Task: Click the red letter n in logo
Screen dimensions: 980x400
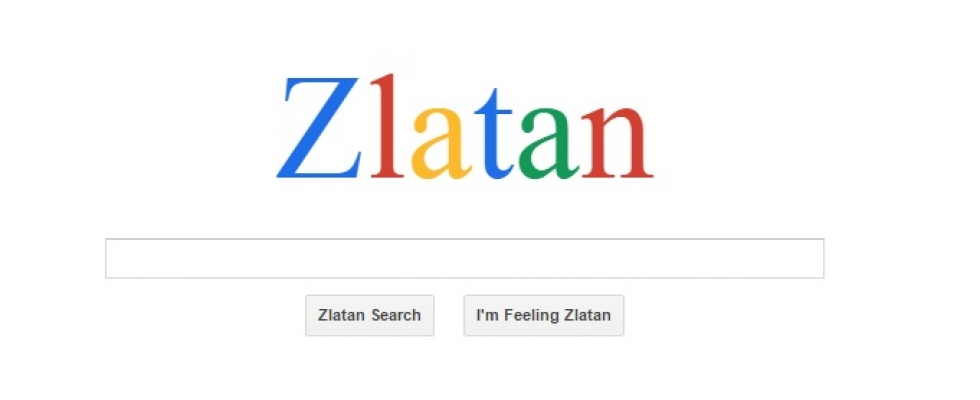Action: tap(618, 142)
